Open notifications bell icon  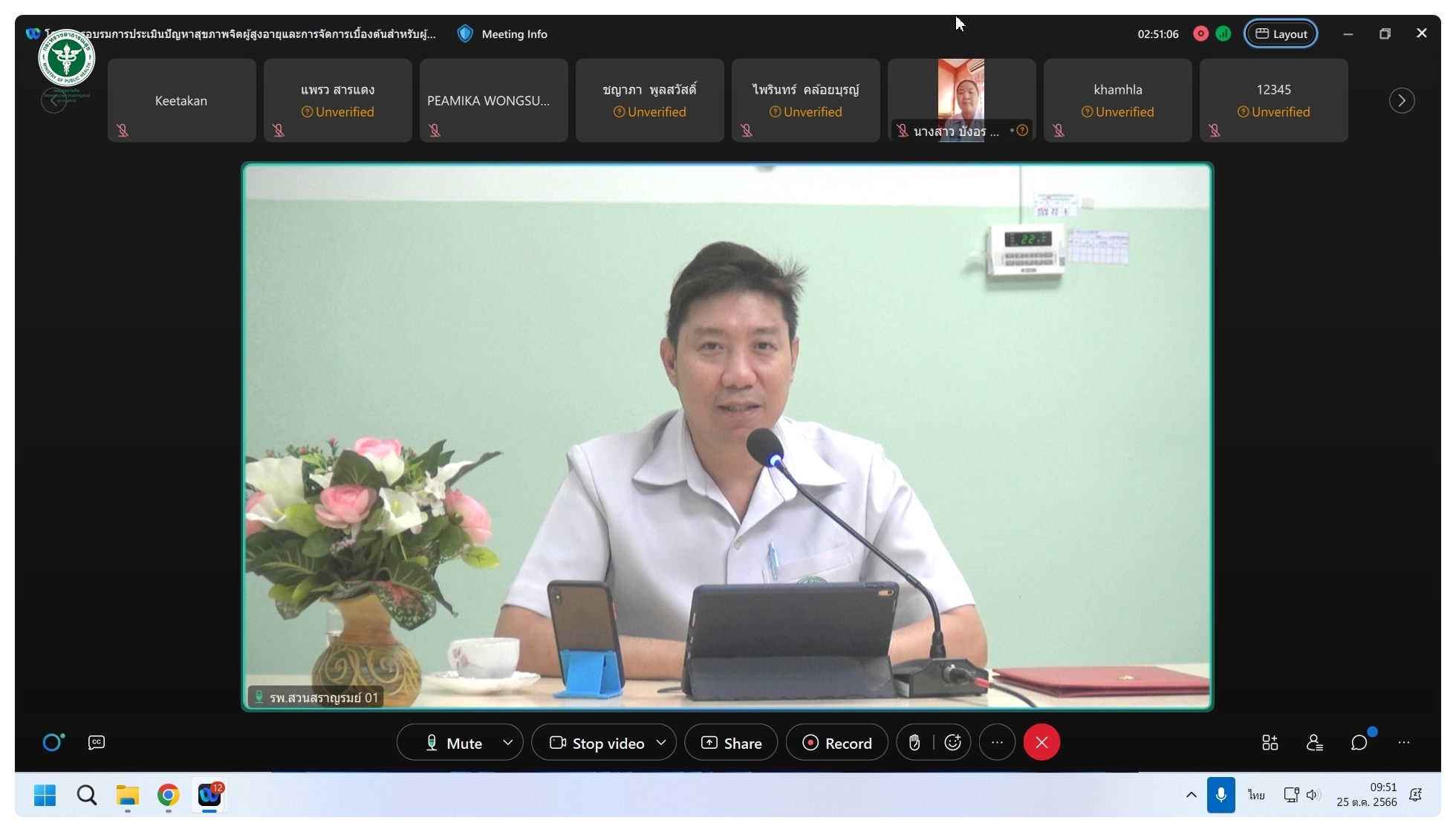coord(1416,795)
